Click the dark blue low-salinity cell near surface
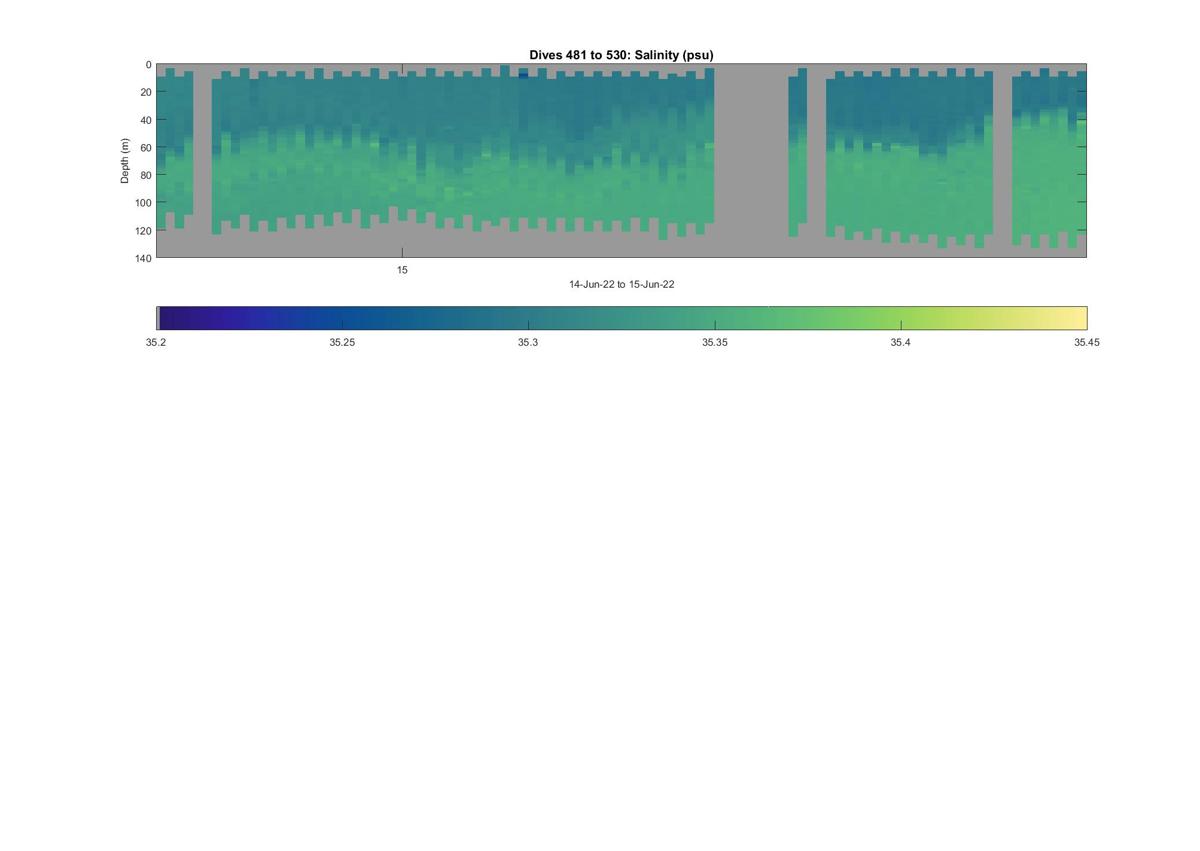 523,75
